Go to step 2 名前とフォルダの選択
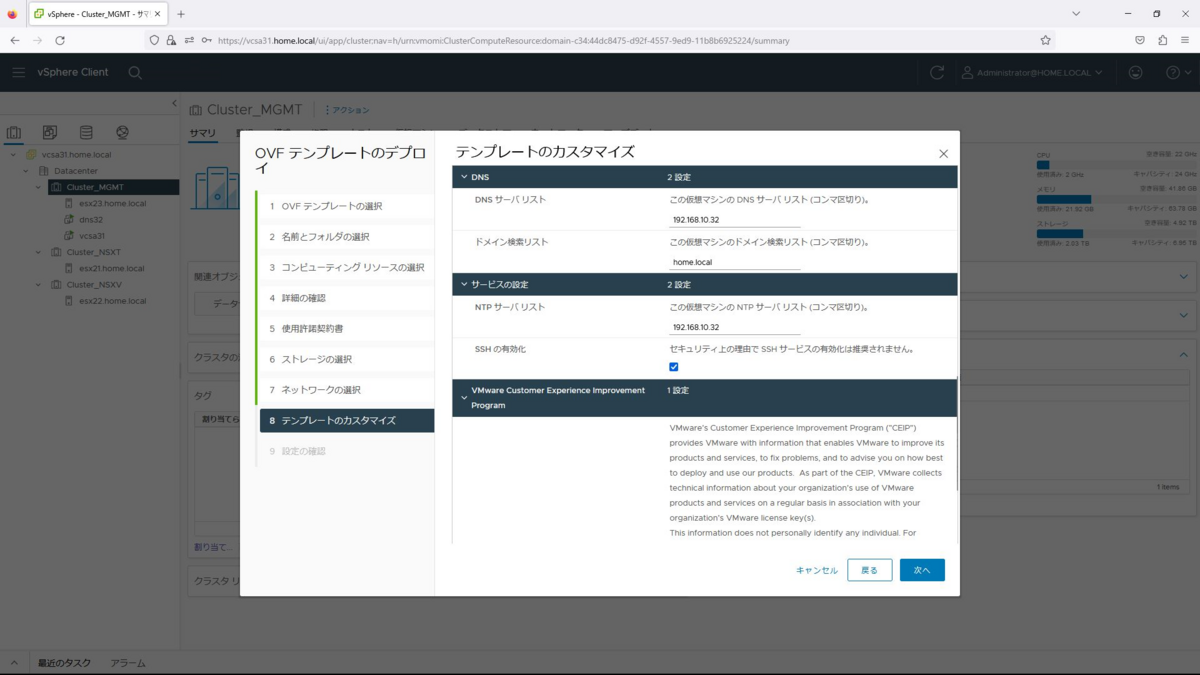The width and height of the screenshot is (1200, 675). coord(346,237)
